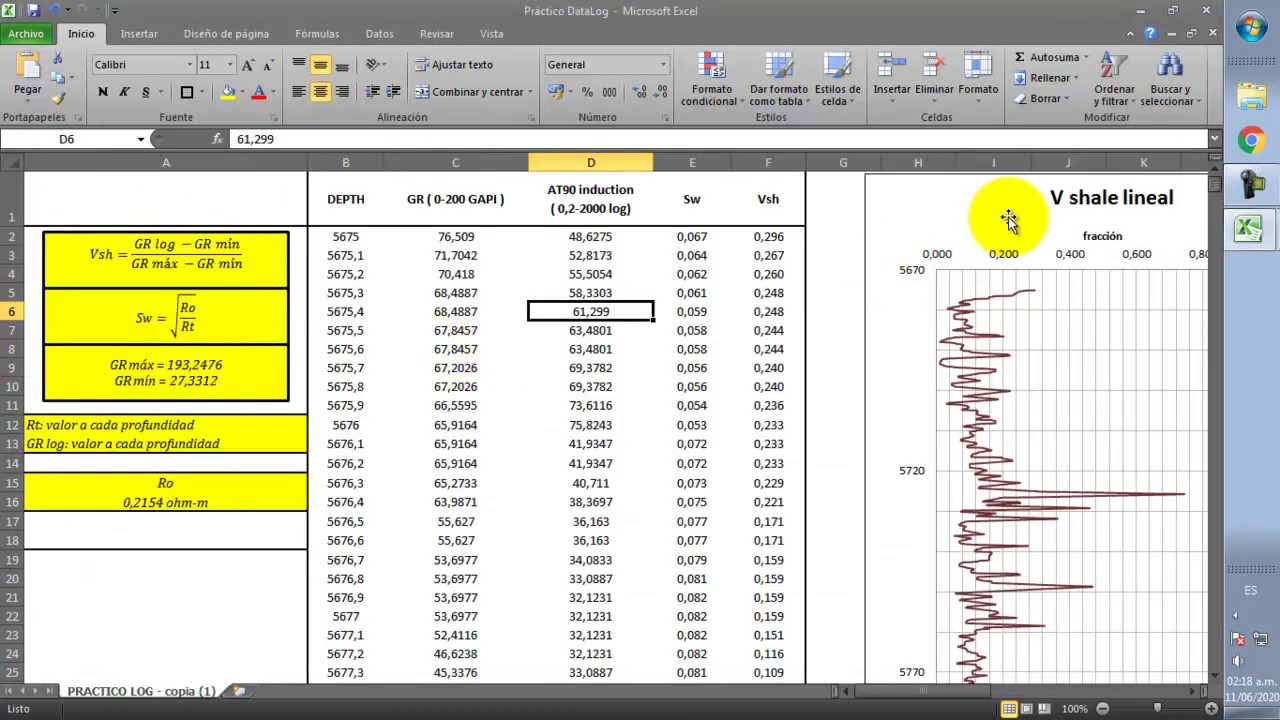1280x720 pixels.
Task: Toggle underline S formatting
Action: [146, 92]
